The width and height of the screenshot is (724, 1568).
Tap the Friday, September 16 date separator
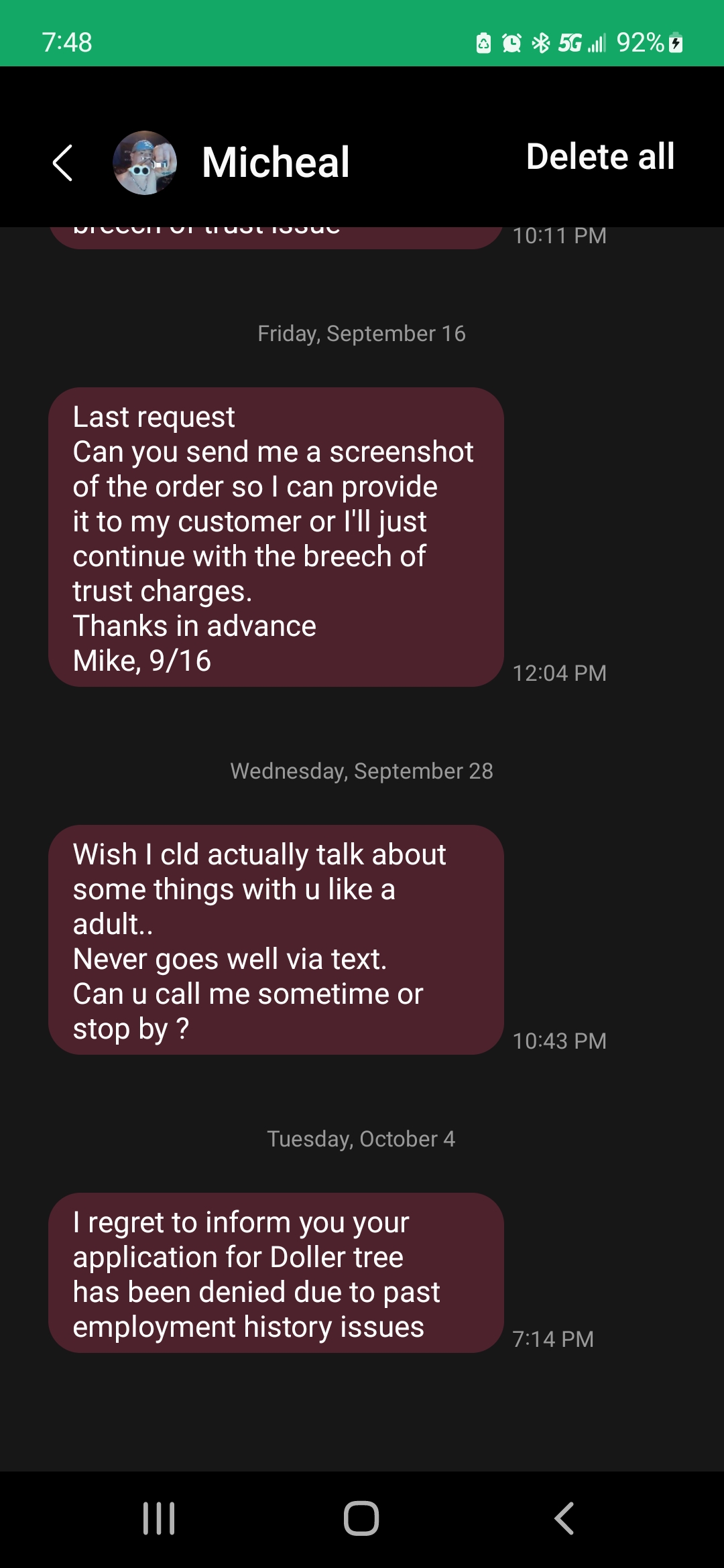(361, 333)
